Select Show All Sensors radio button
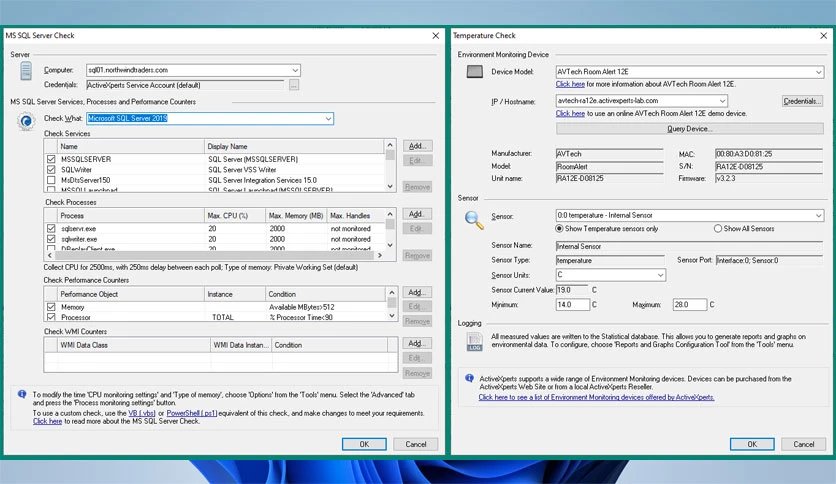This screenshot has width=836, height=484. [718, 228]
